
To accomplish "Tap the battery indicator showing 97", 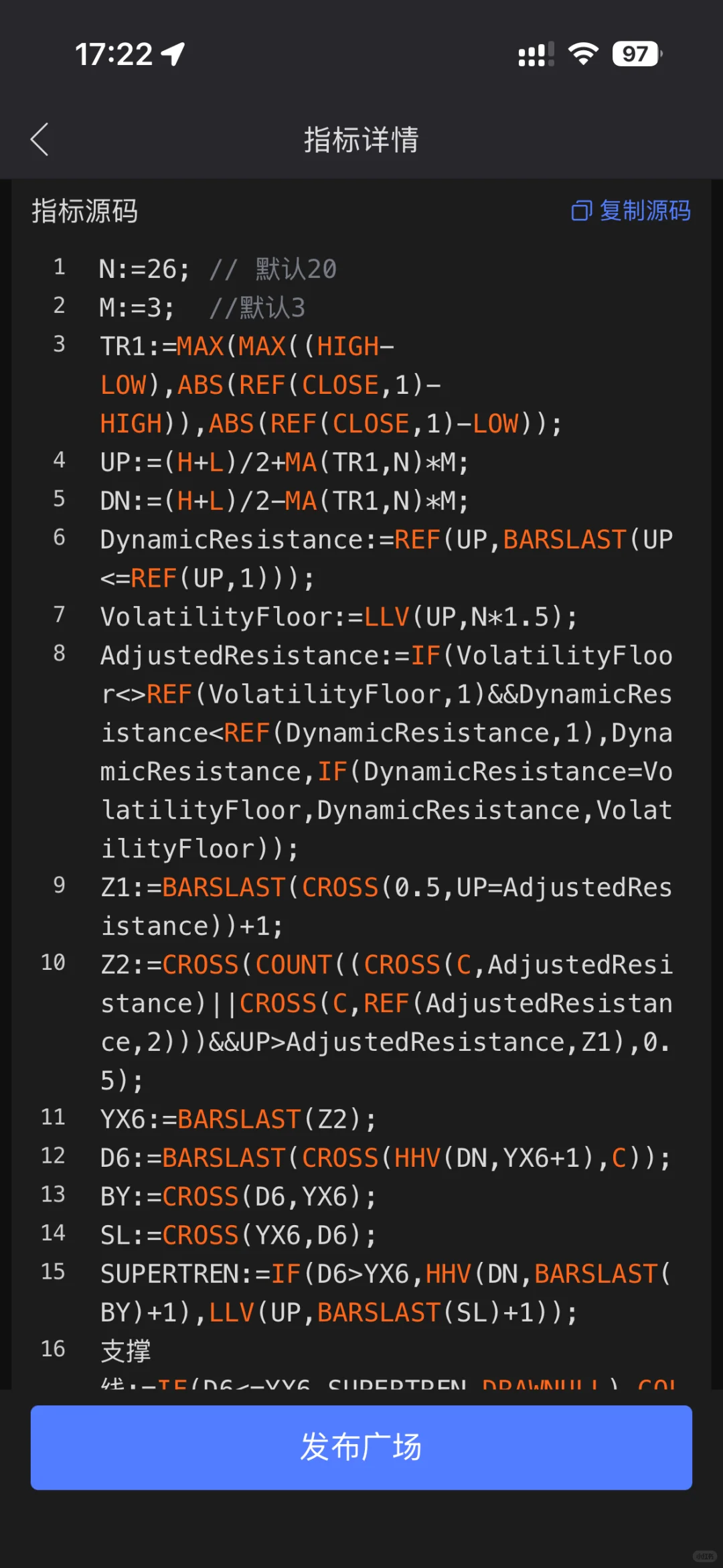I will click(636, 54).
